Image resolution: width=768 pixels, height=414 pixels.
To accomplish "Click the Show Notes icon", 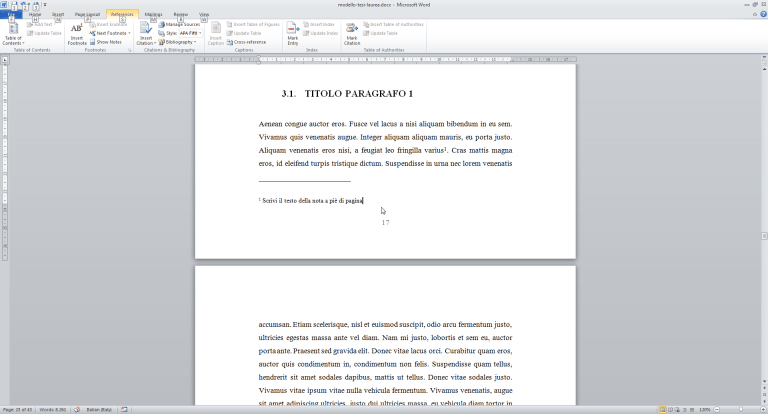I will [92, 42].
